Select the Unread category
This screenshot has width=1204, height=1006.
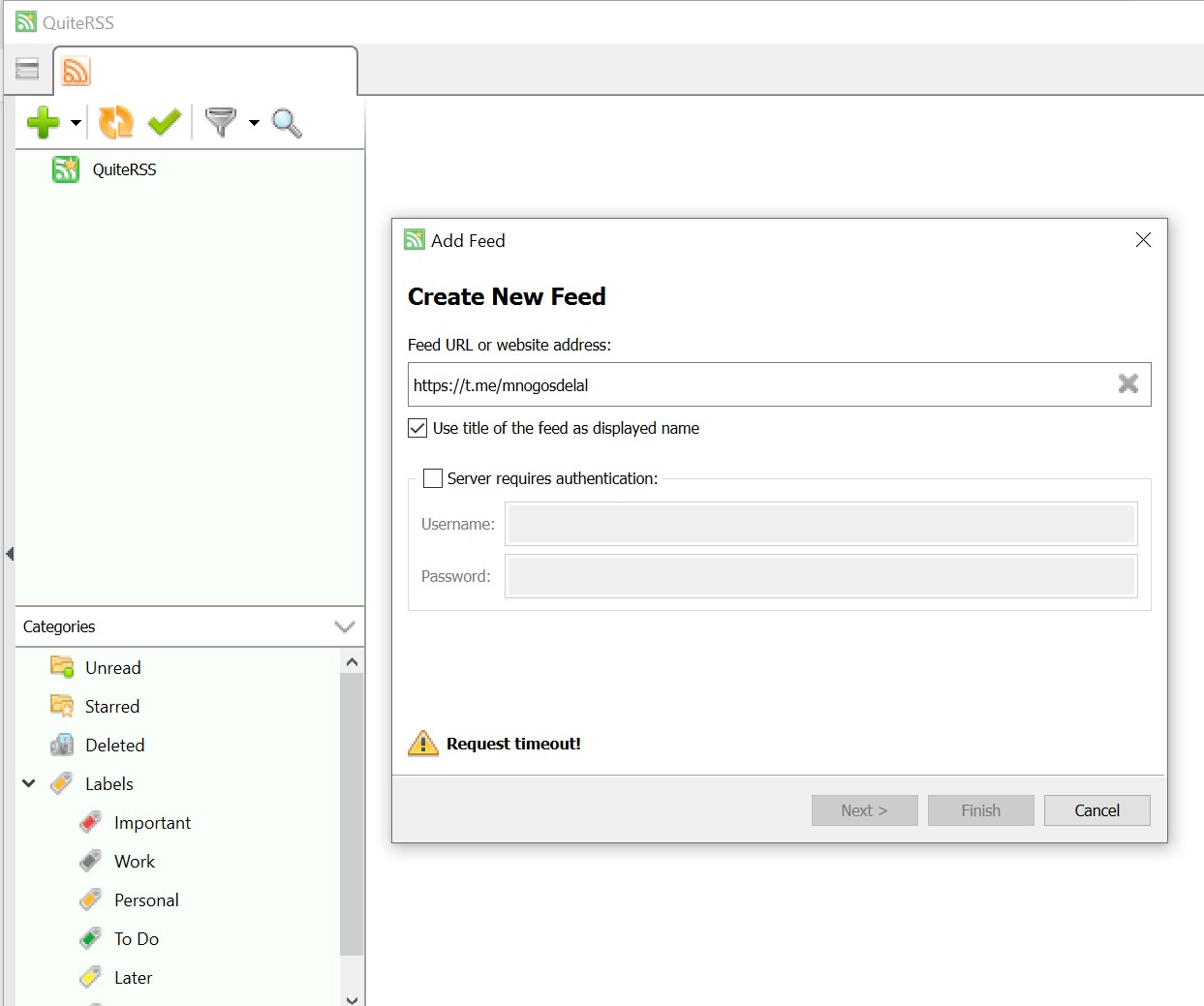point(112,668)
